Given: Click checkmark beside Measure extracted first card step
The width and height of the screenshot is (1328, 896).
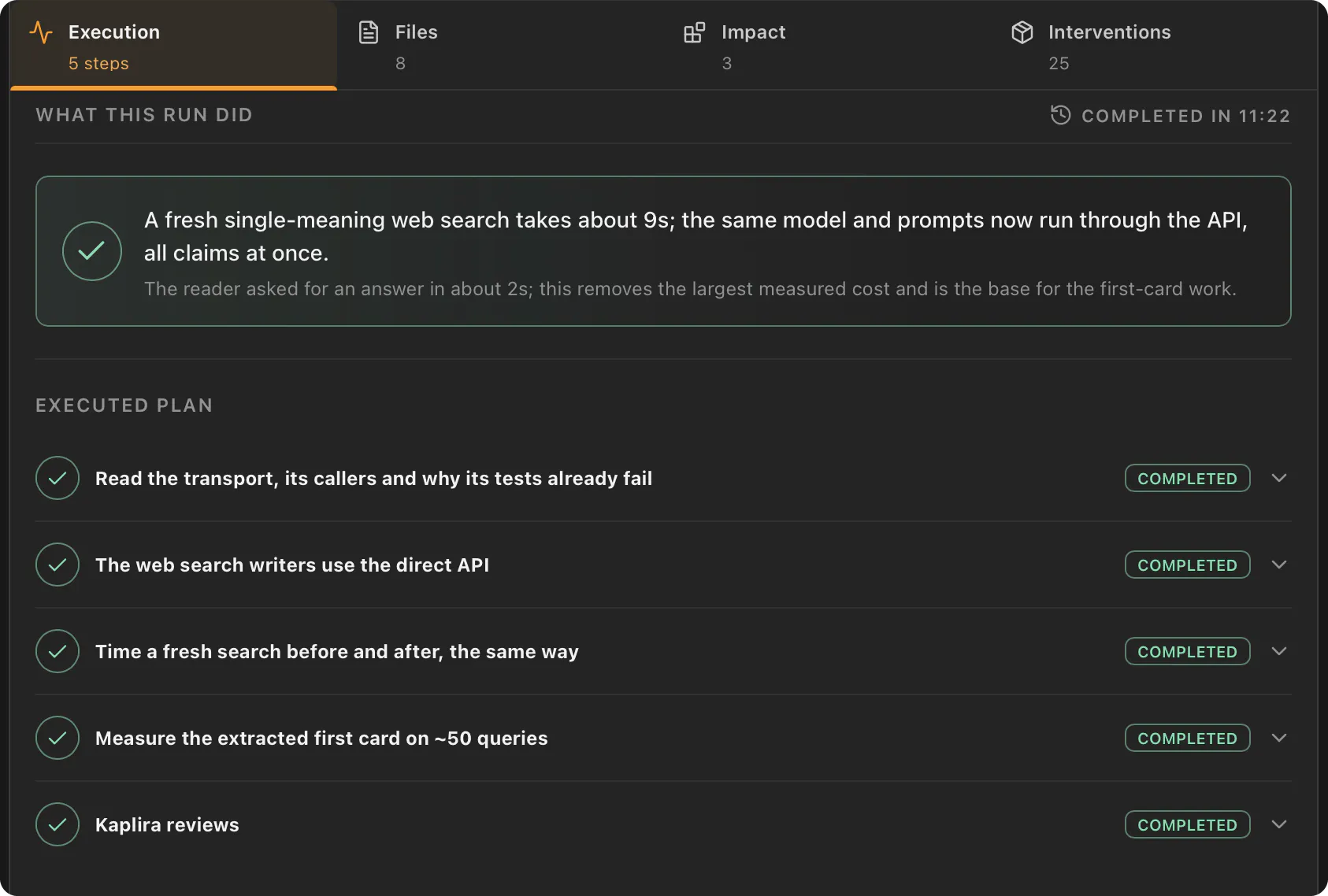Looking at the screenshot, I should point(57,738).
